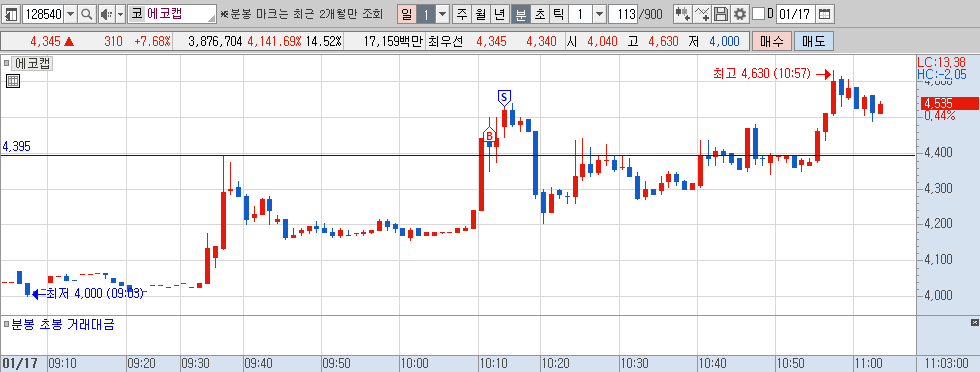
Task: Click the add indicator line icon
Action: [702, 14]
